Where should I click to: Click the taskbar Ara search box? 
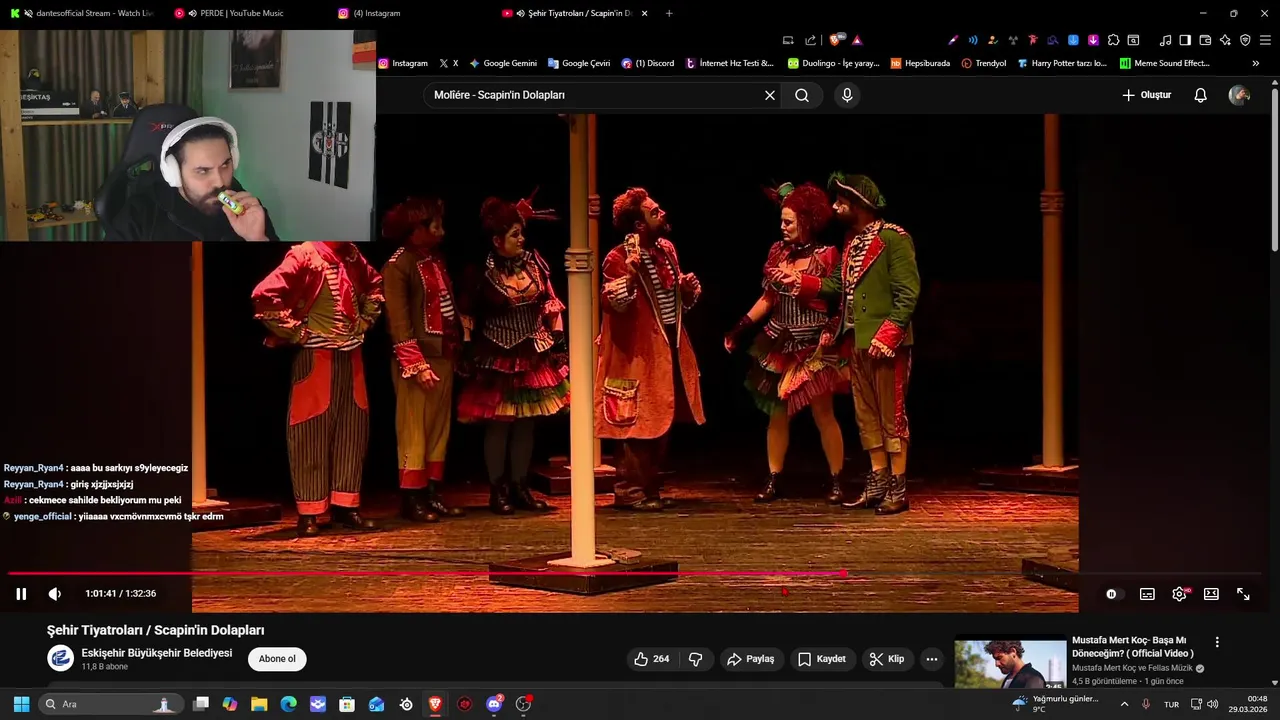[111, 704]
